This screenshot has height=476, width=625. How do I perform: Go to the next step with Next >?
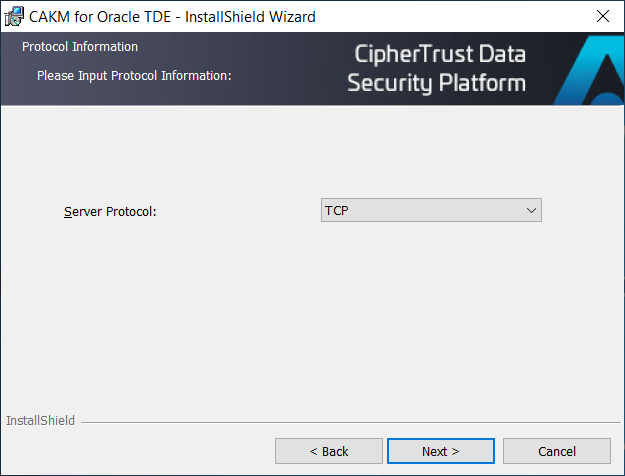coord(441,451)
